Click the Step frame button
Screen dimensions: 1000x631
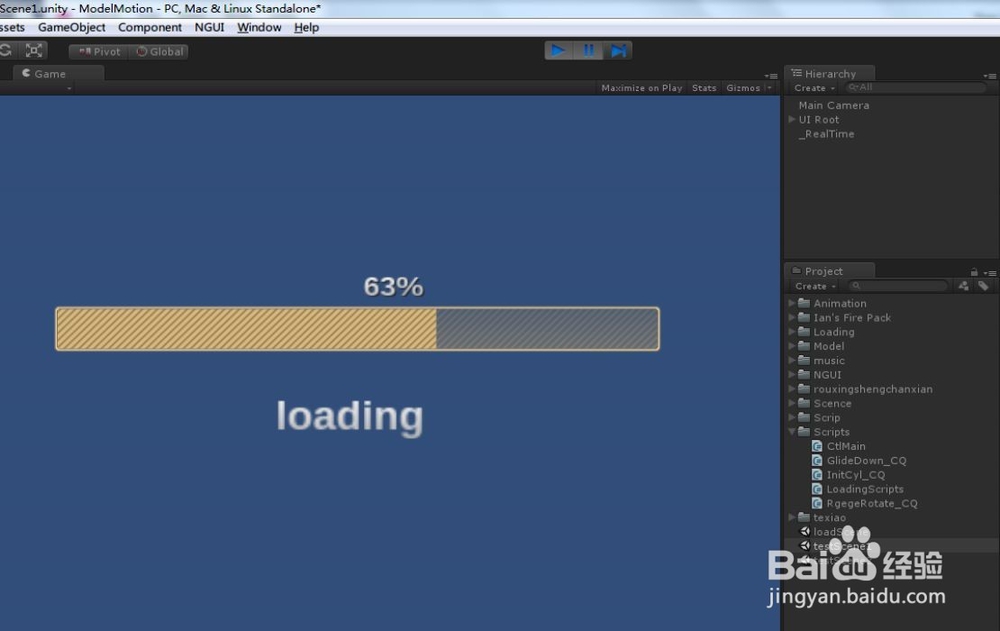point(620,49)
